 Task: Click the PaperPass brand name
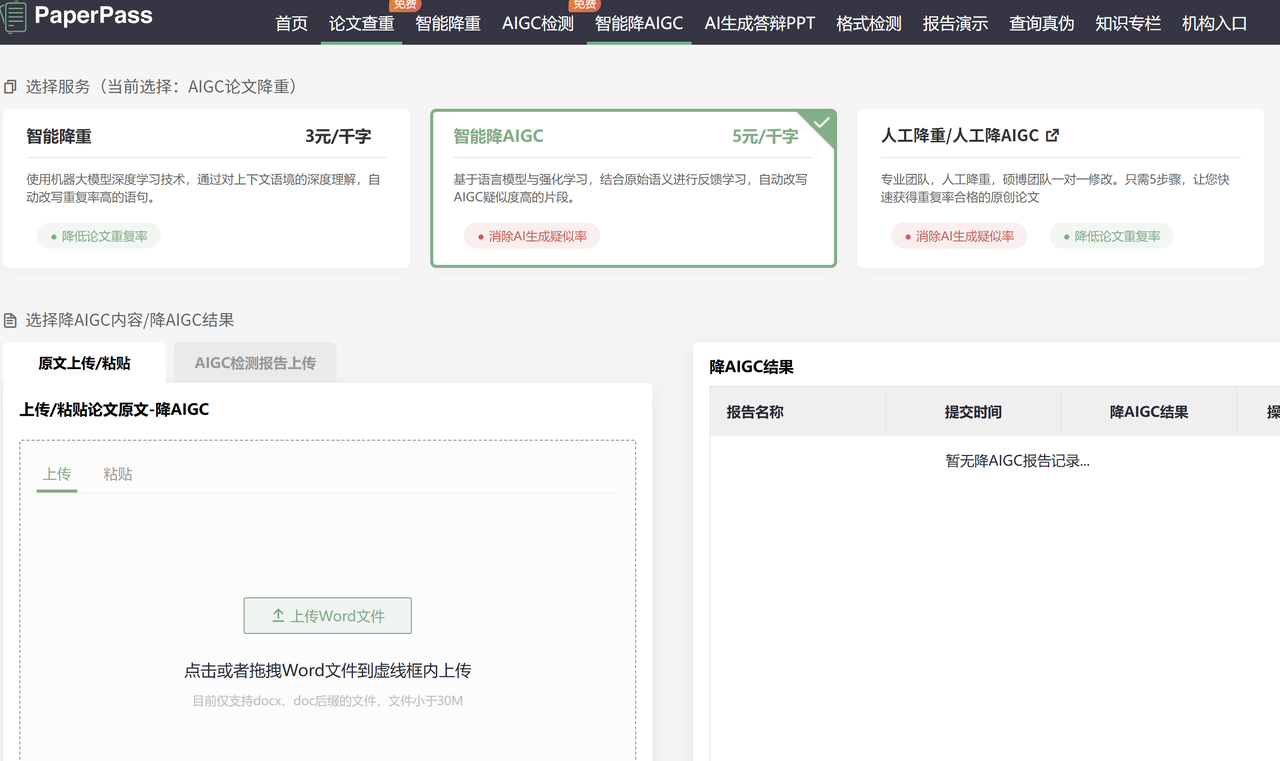pyautogui.click(x=93, y=15)
